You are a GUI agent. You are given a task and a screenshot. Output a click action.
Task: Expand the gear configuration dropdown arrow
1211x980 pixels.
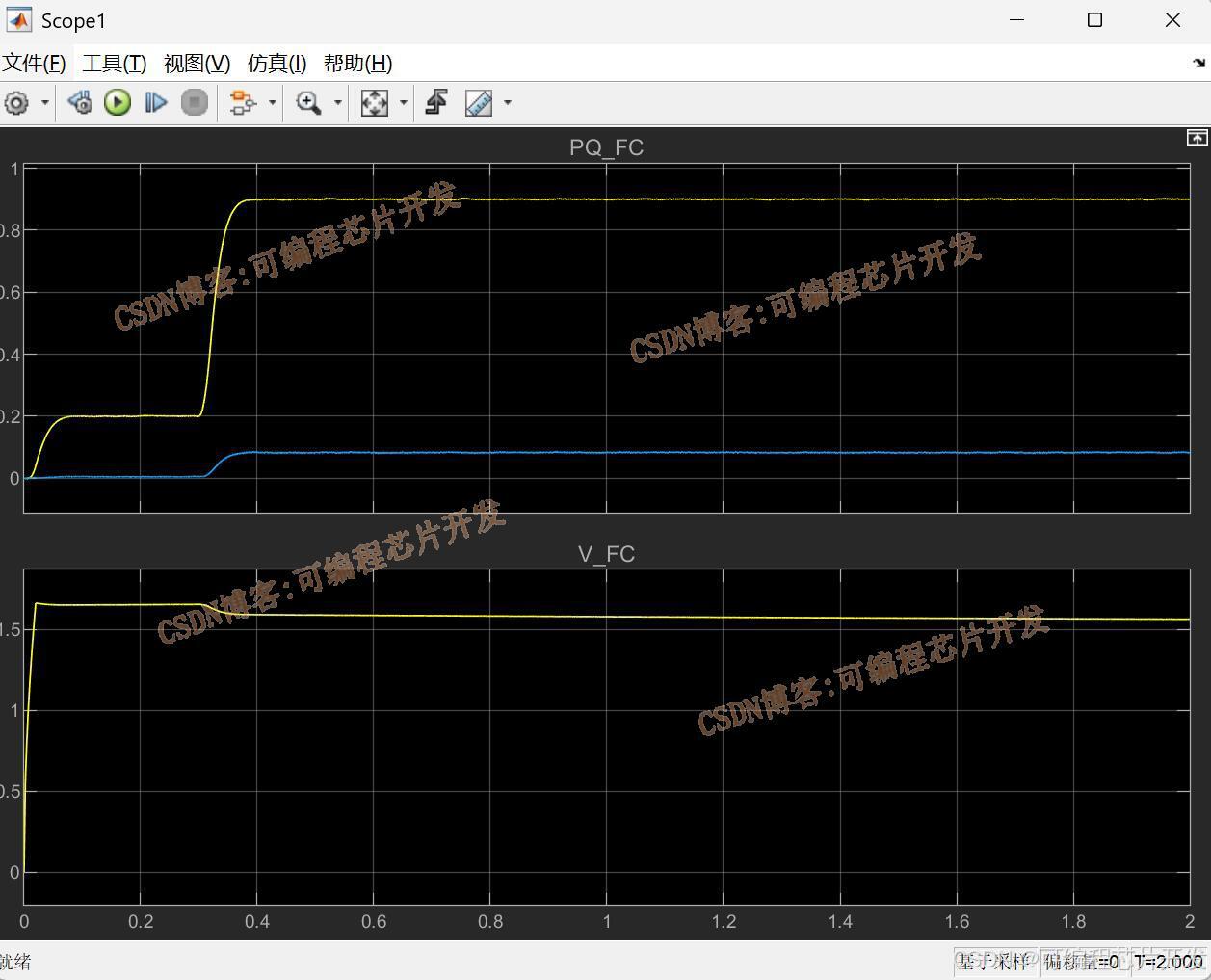tap(44, 102)
